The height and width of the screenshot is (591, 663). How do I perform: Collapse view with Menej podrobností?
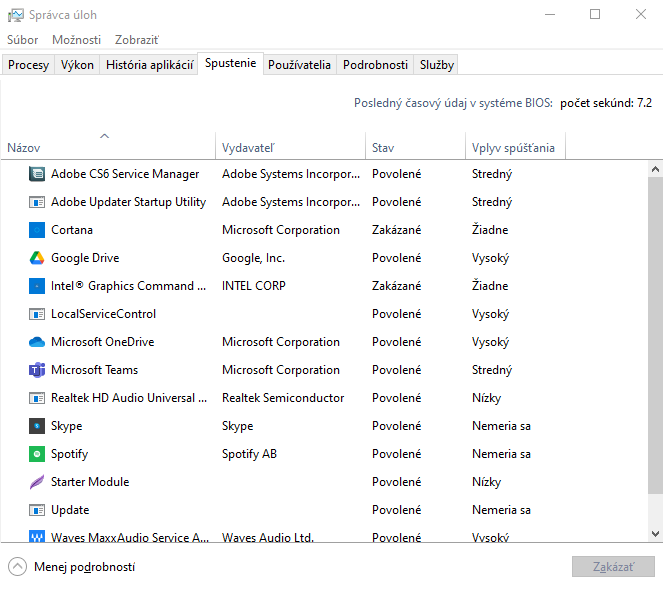tap(72, 566)
